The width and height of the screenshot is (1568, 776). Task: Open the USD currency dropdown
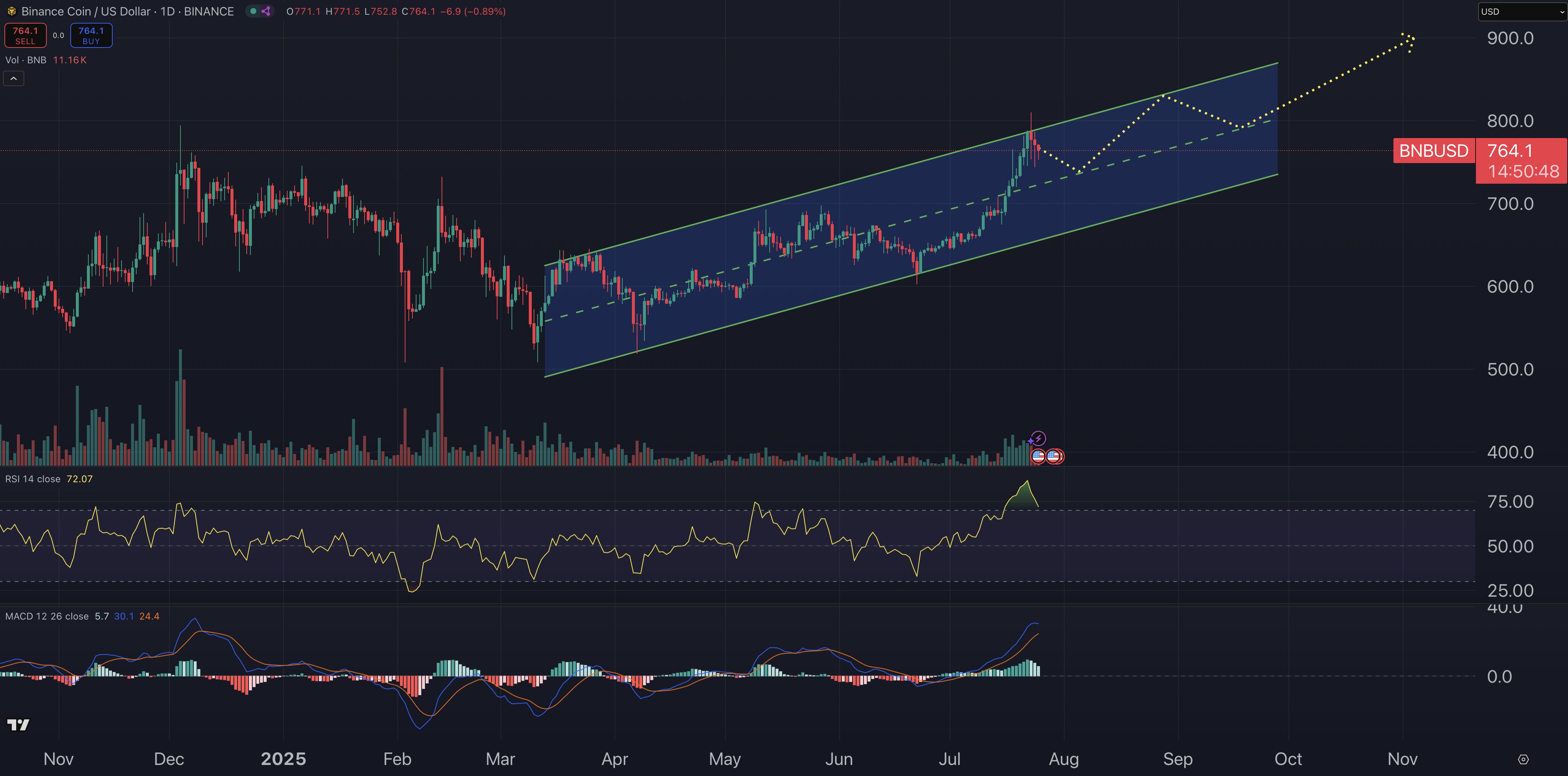[1522, 11]
